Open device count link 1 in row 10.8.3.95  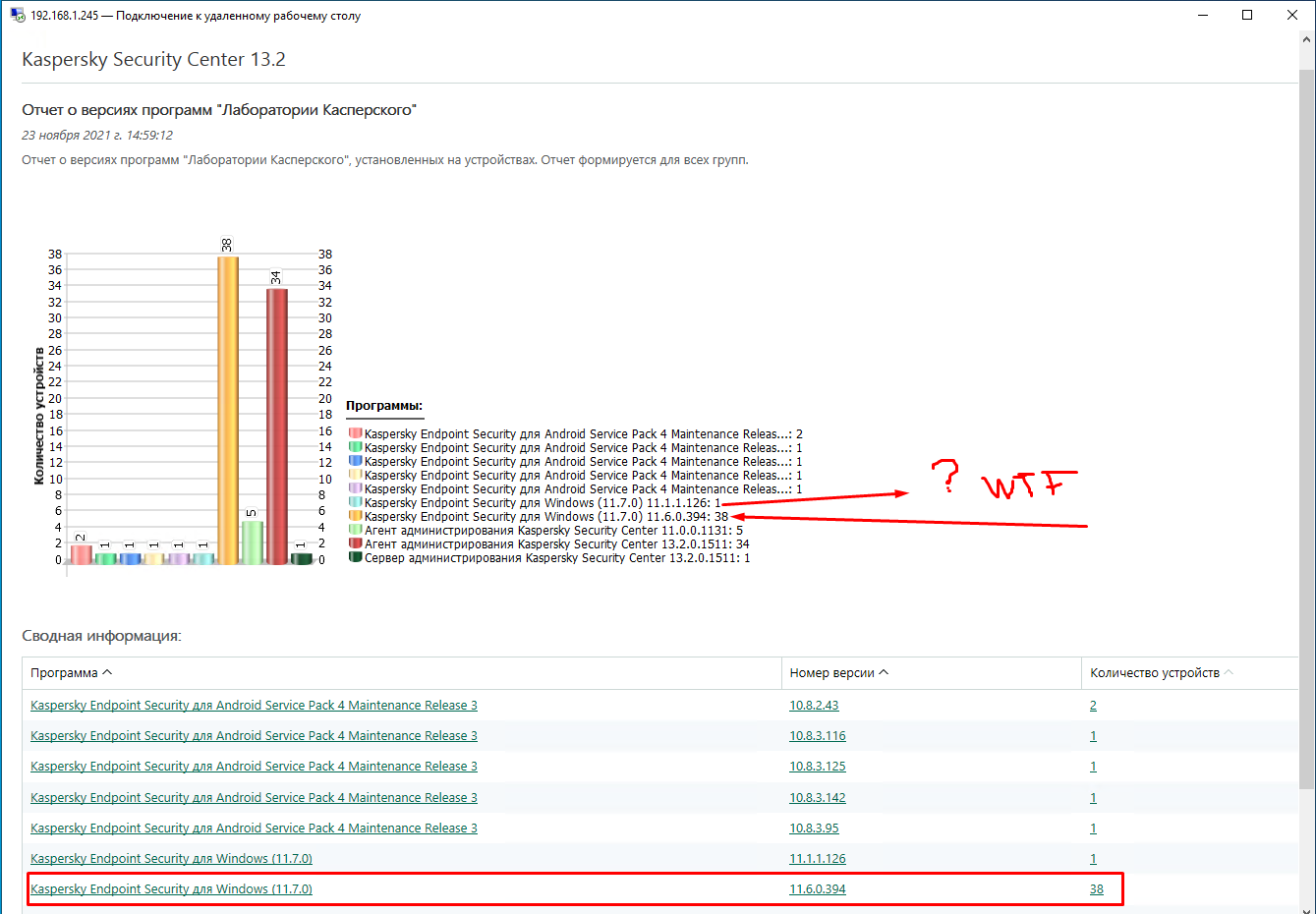pos(1093,828)
